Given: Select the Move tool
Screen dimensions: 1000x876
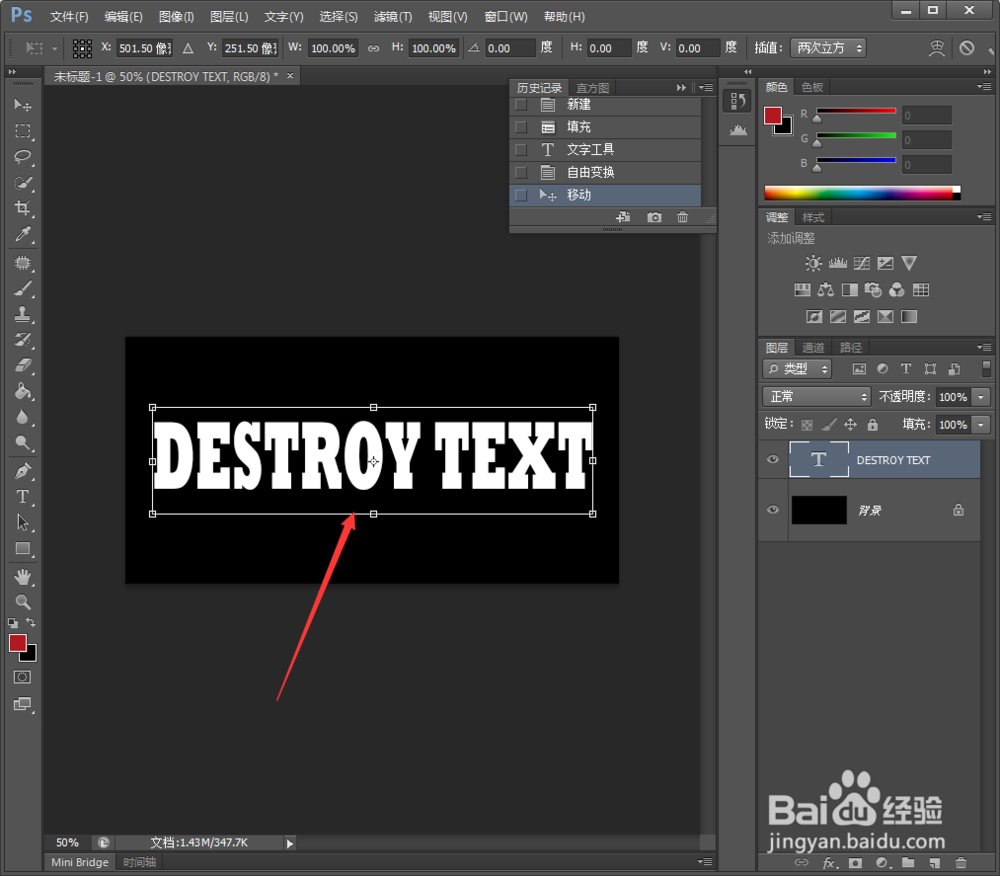Looking at the screenshot, I should point(23,105).
